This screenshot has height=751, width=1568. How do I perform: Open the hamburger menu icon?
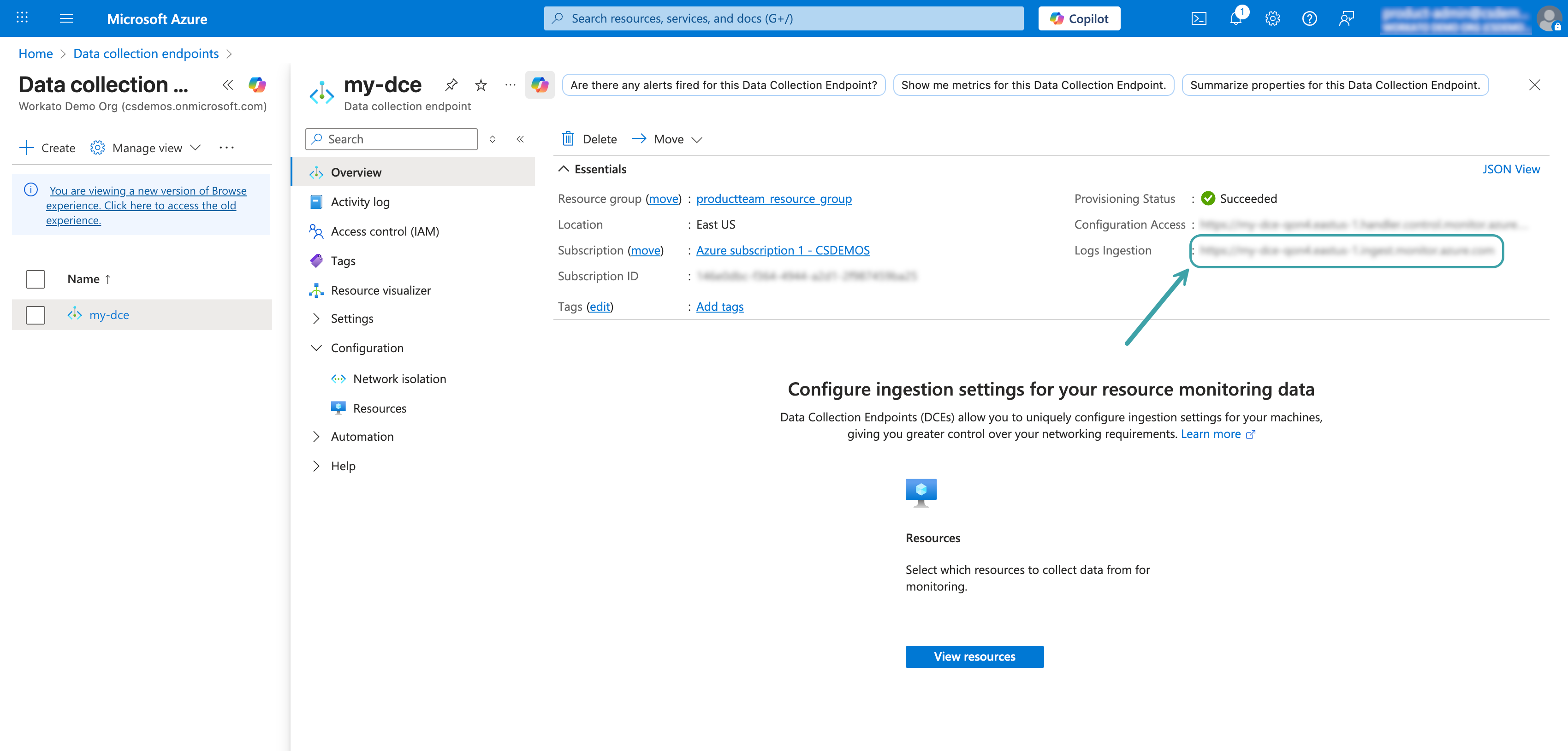click(66, 18)
